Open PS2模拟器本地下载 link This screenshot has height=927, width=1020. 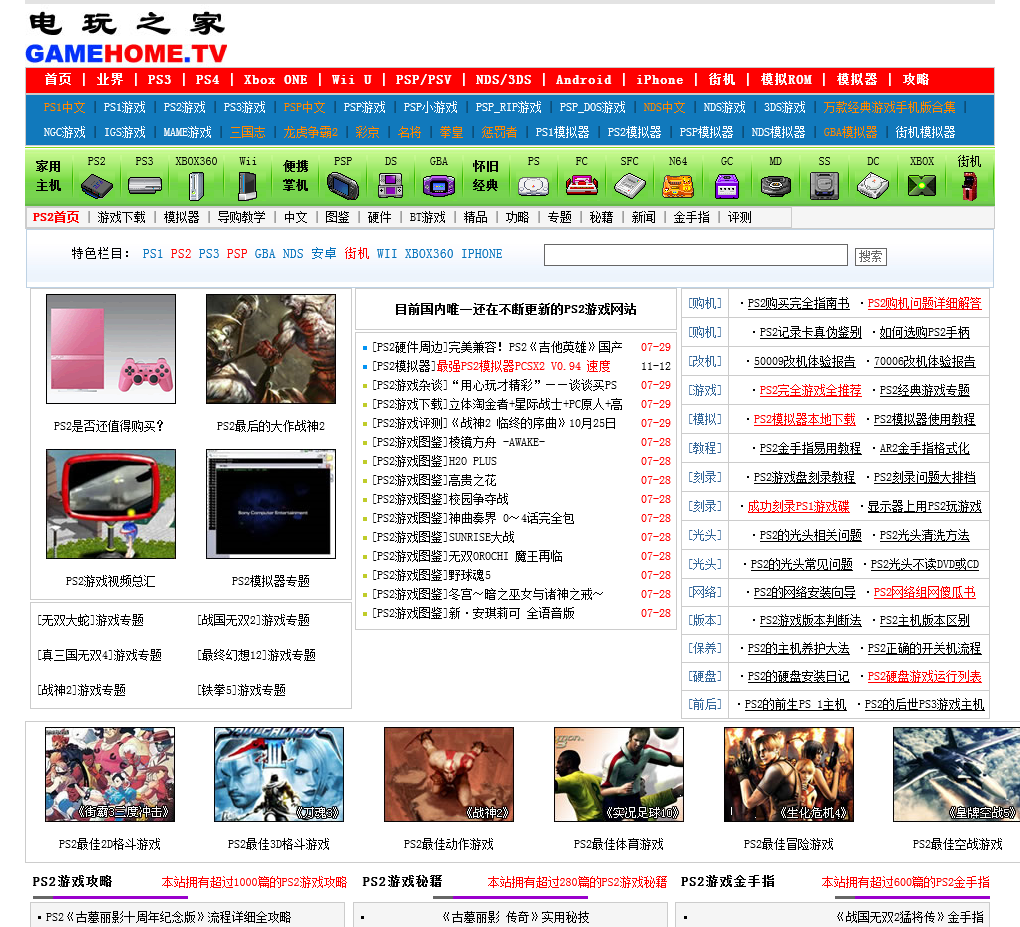(x=804, y=420)
